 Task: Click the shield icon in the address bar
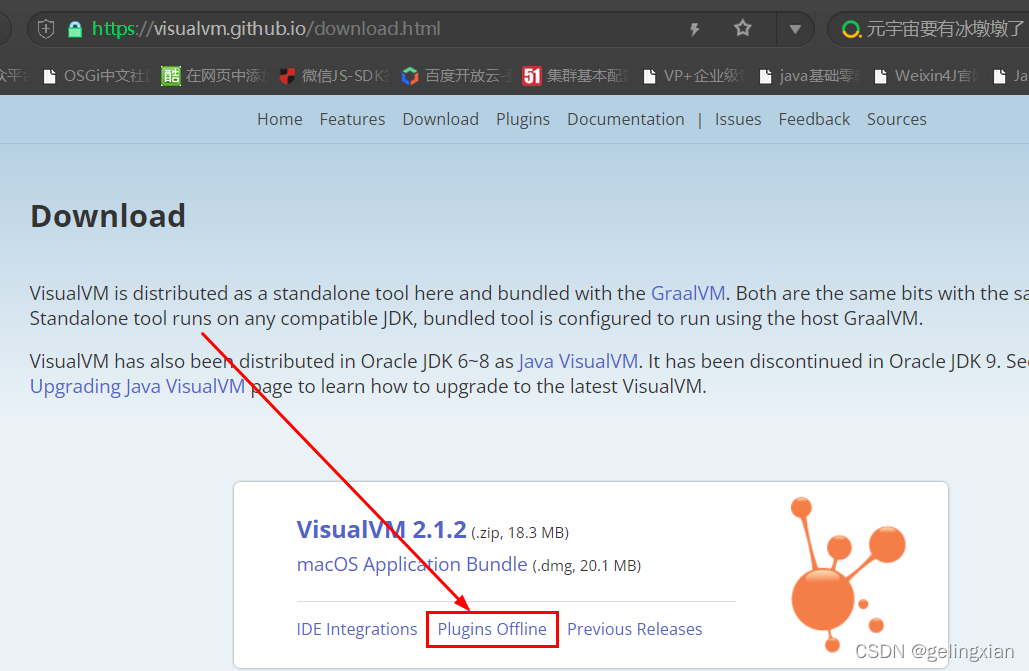click(44, 28)
